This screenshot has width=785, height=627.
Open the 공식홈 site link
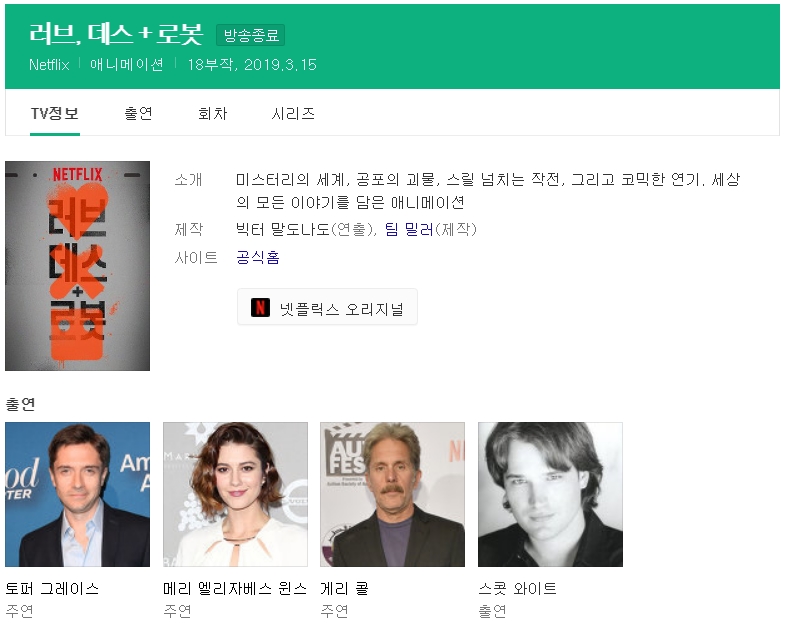click(257, 257)
